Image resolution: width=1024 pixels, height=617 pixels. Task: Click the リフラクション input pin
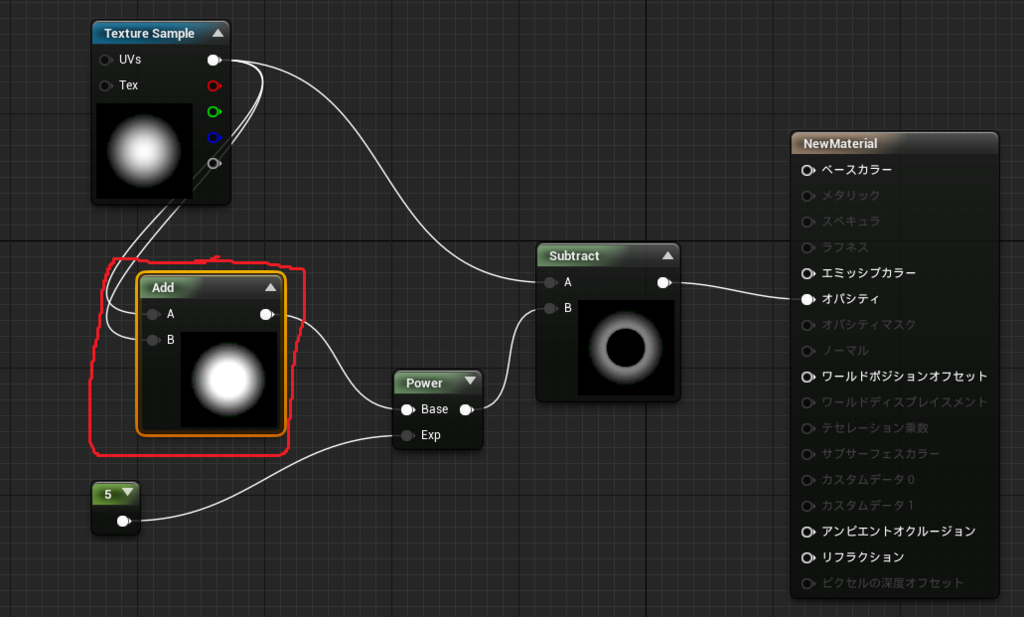click(x=808, y=558)
